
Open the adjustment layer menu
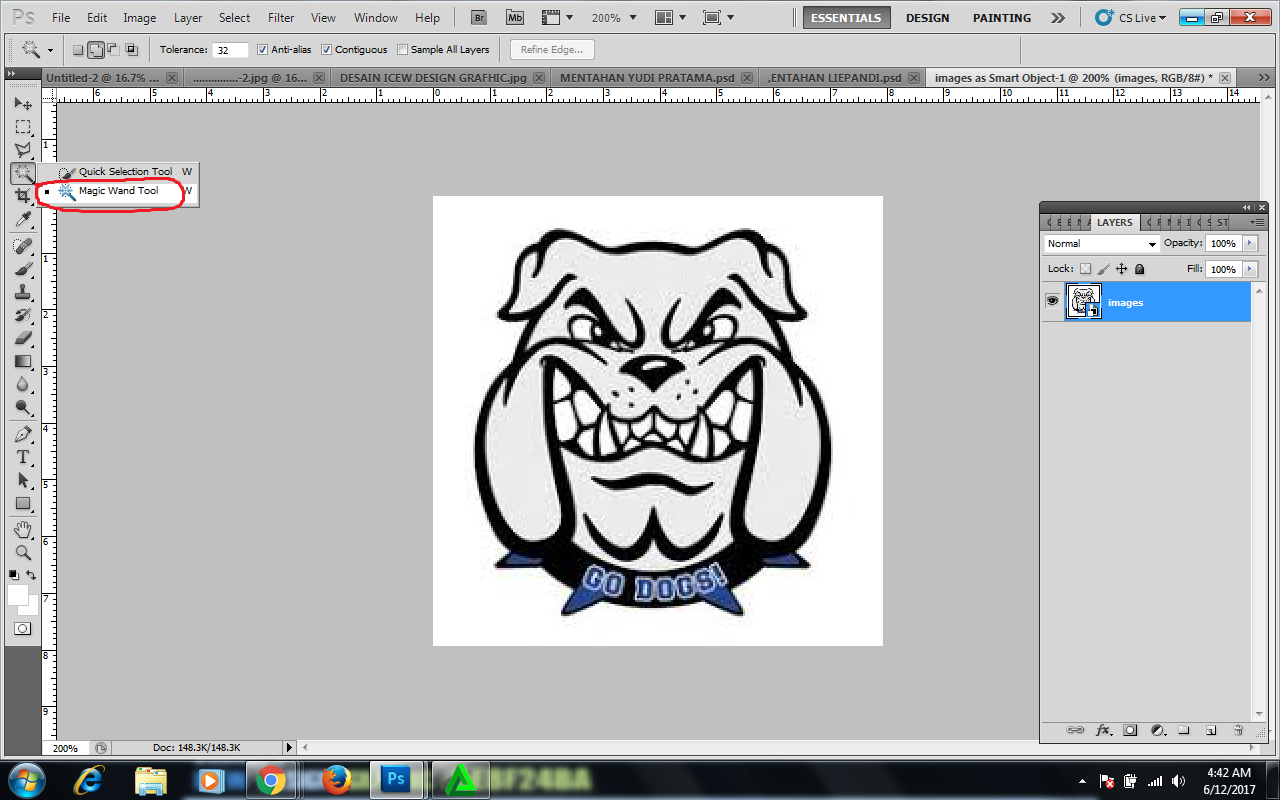pyautogui.click(x=1157, y=730)
